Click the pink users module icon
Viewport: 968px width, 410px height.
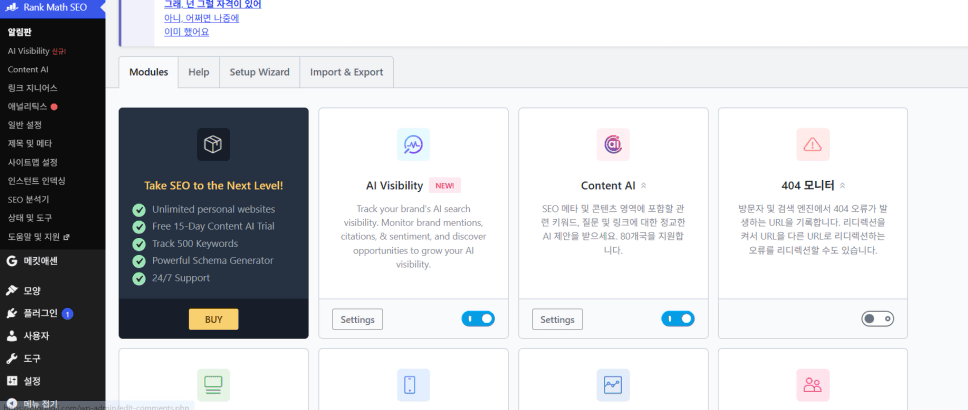click(813, 385)
